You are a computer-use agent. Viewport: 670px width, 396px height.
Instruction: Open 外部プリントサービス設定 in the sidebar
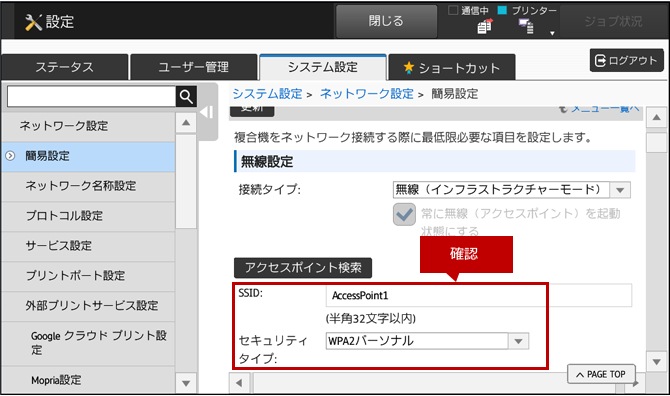[88, 305]
